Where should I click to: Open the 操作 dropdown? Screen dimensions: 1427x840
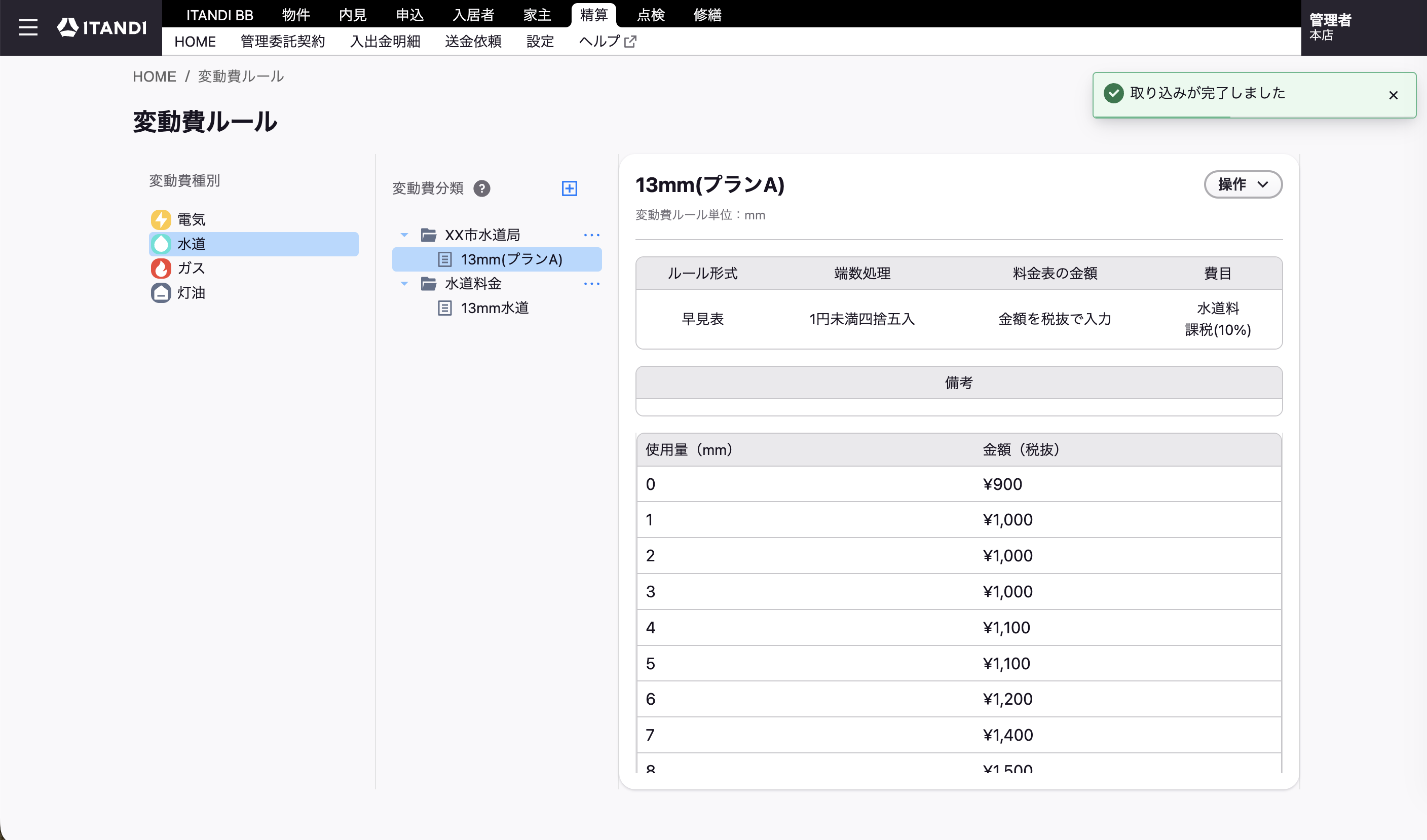pos(1243,184)
